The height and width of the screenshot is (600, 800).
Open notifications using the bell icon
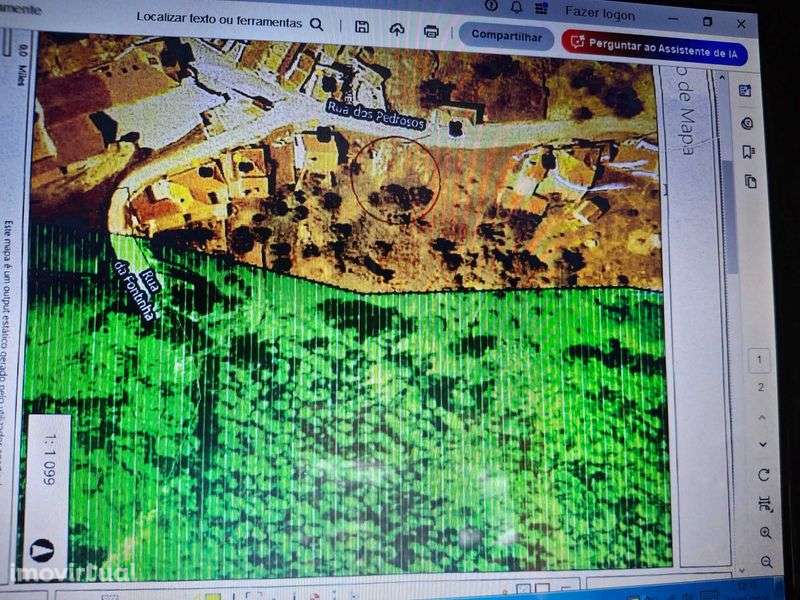(x=516, y=7)
